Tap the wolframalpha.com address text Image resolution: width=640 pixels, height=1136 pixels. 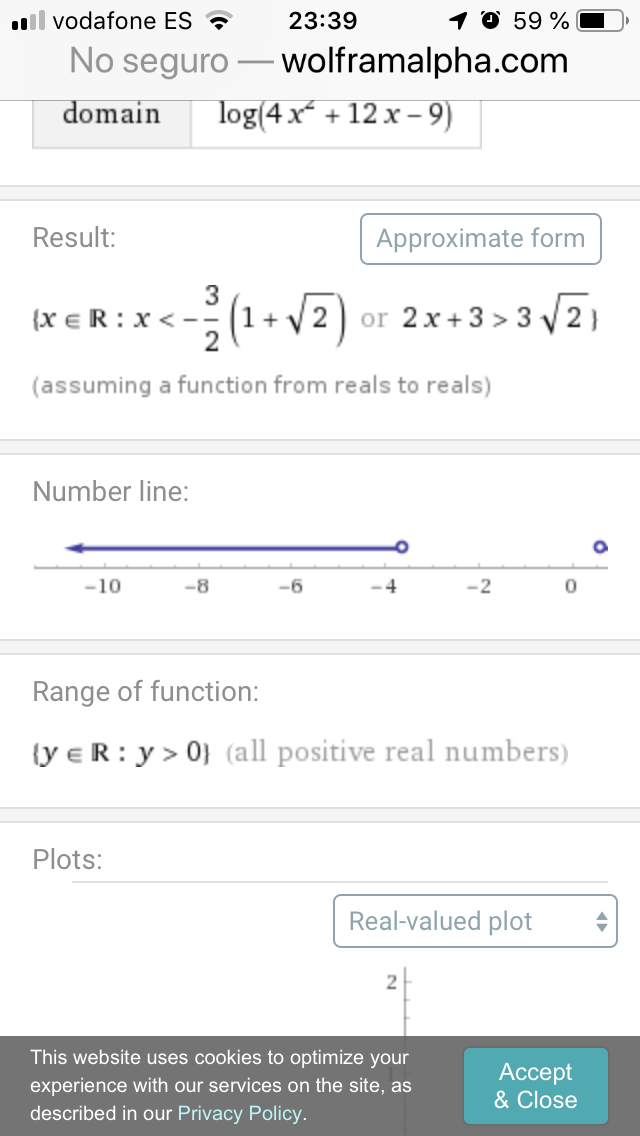[425, 62]
